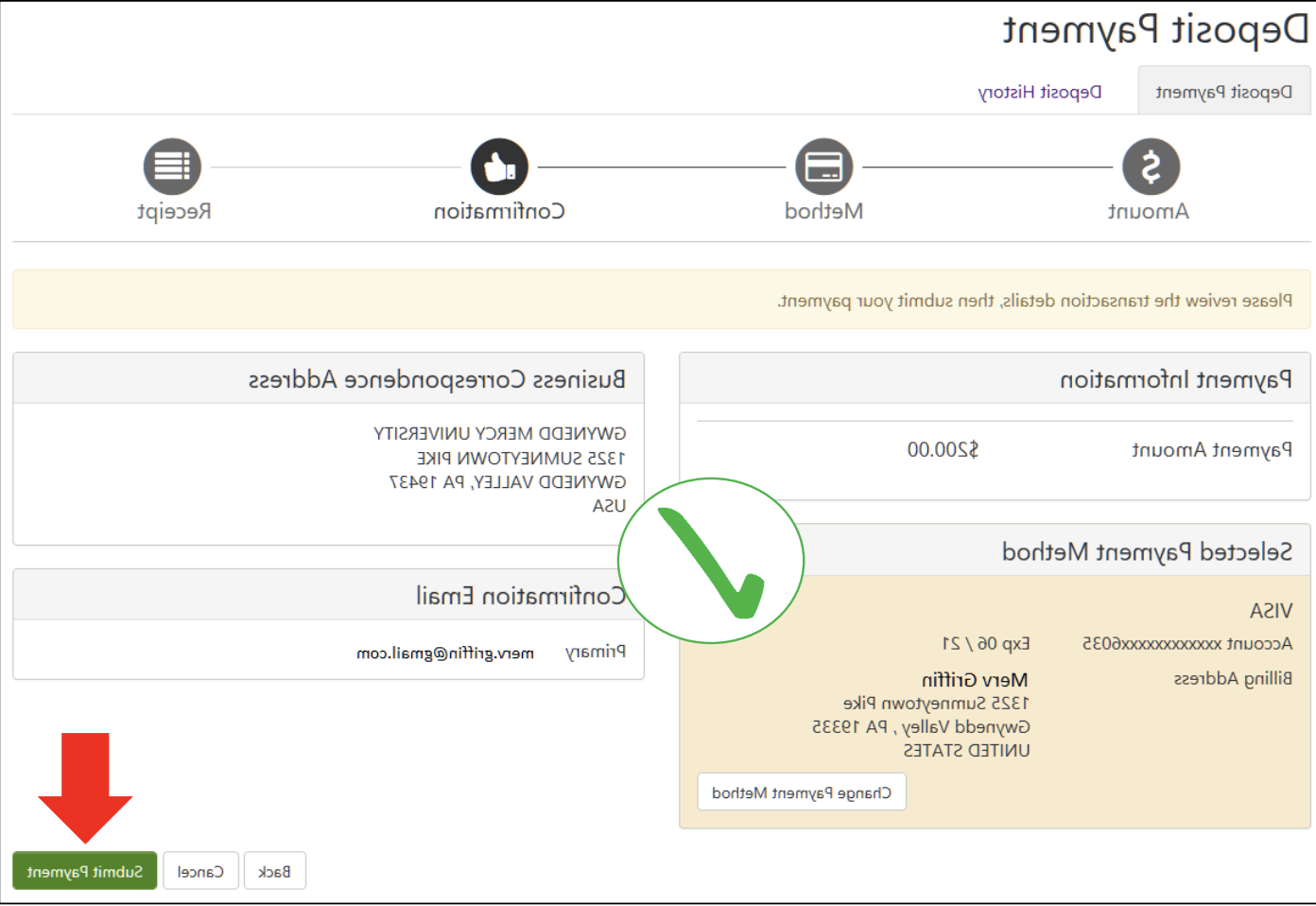The width and height of the screenshot is (1316, 906).
Task: Click the UNITED STATES billing country line
Action: 966,751
